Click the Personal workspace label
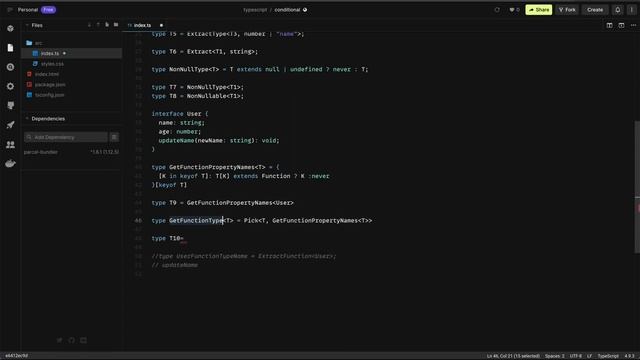Screen dimensions: 640x360 [x=28, y=10]
